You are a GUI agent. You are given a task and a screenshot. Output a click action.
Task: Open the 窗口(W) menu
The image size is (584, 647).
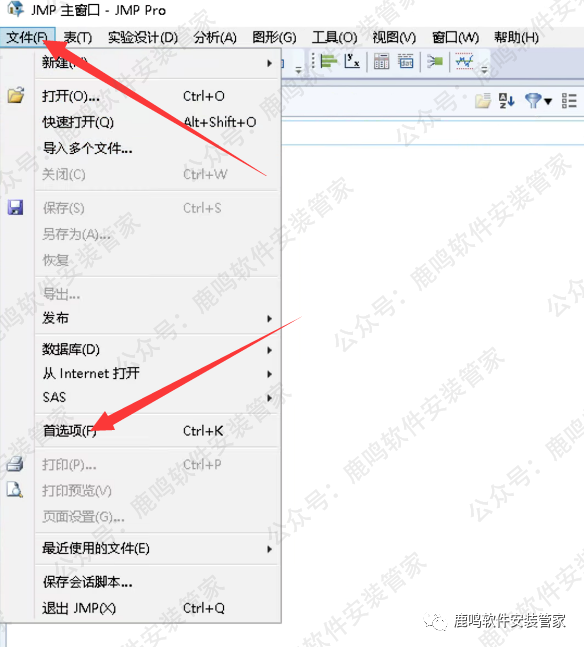point(455,38)
